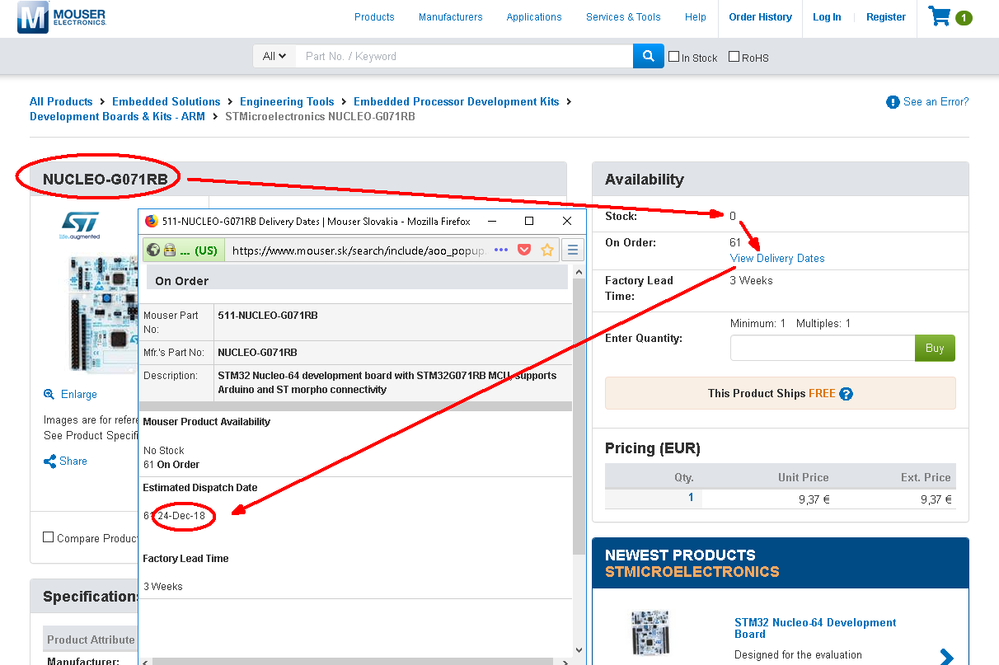Open the Applications menu

coord(534,17)
